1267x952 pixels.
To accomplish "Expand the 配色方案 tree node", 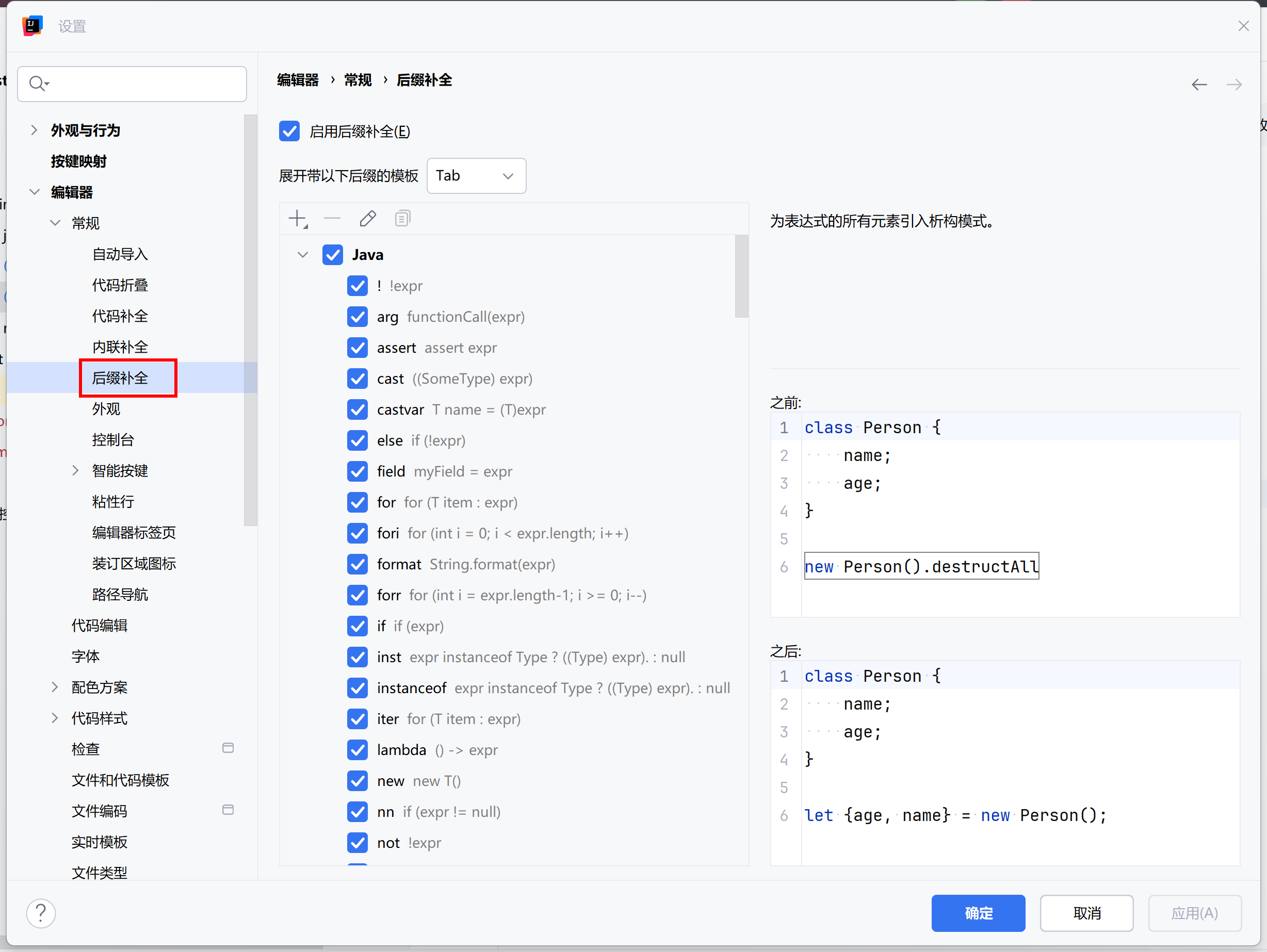I will click(x=55, y=687).
